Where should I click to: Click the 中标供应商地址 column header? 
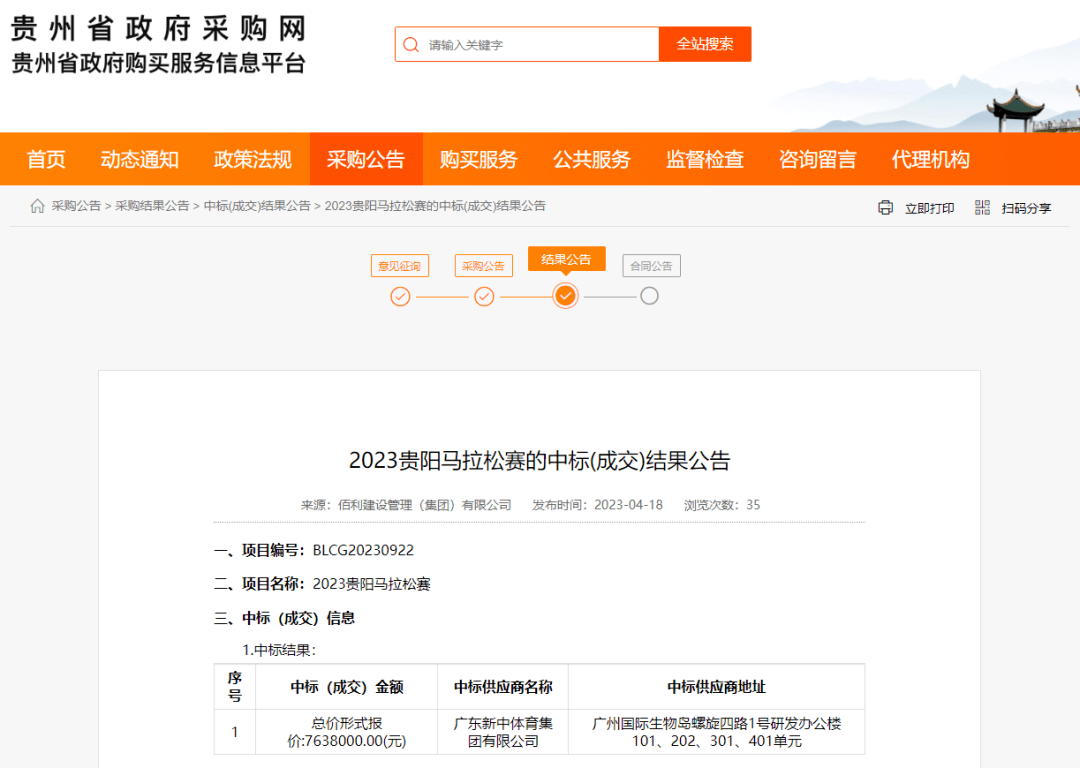716,687
